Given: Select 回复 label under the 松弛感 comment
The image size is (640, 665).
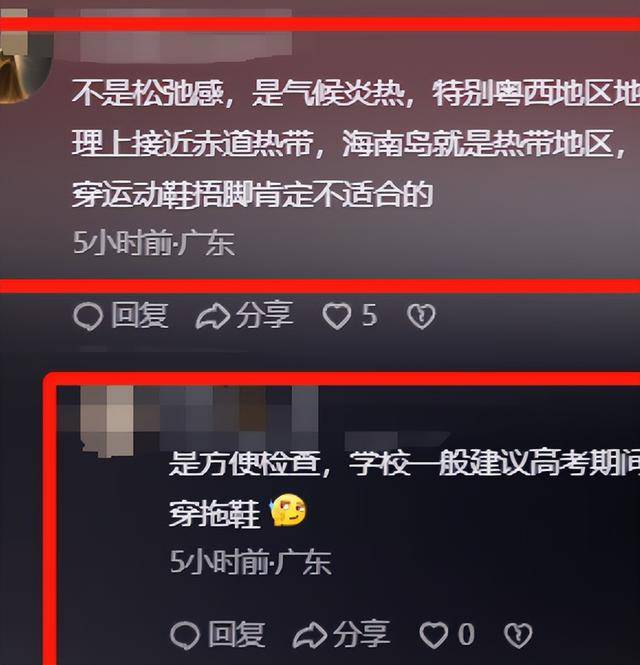Looking at the screenshot, I should (140, 316).
